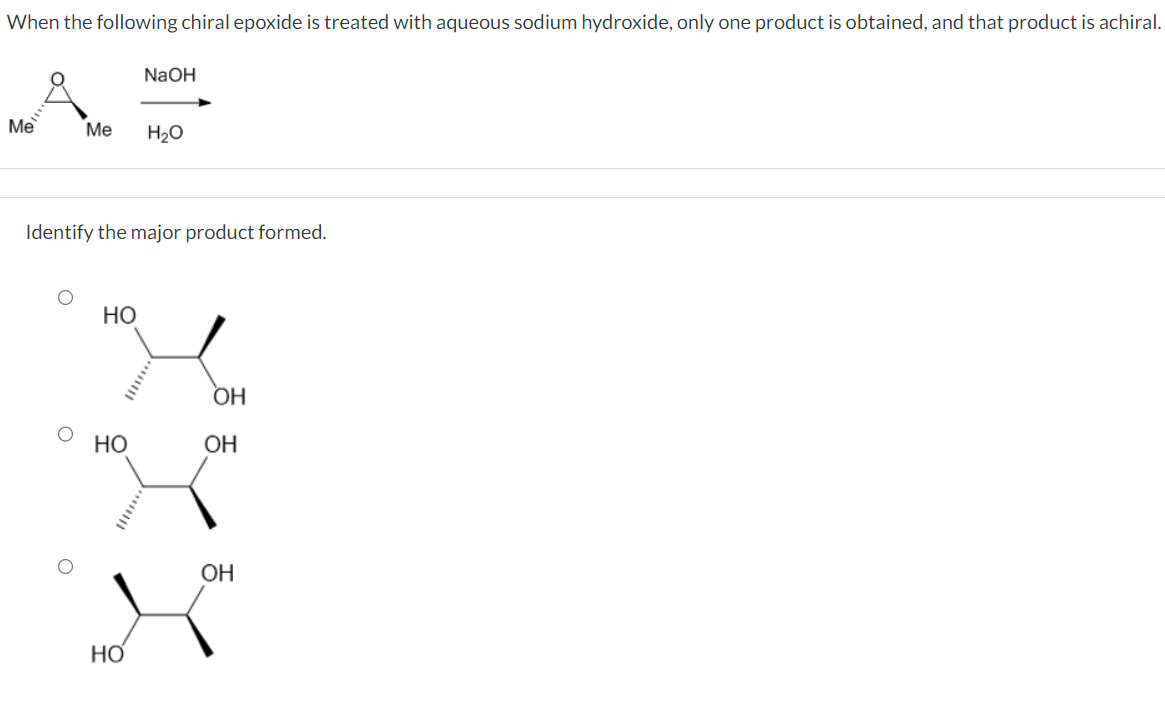Click the question statement about the chiral epoxide
The height and width of the screenshot is (708, 1165).
click(583, 22)
